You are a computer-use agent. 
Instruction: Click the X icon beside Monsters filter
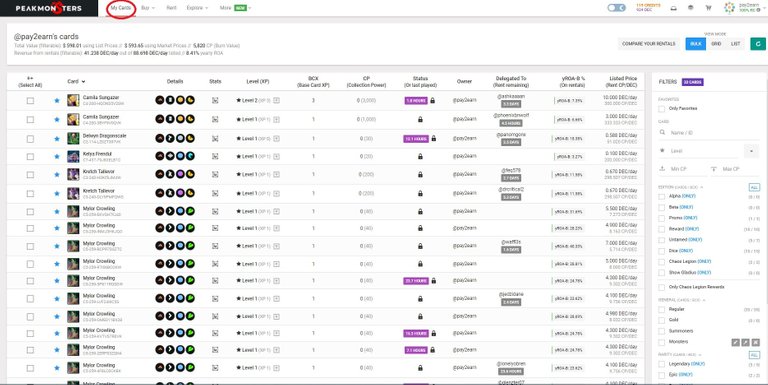(x=755, y=342)
